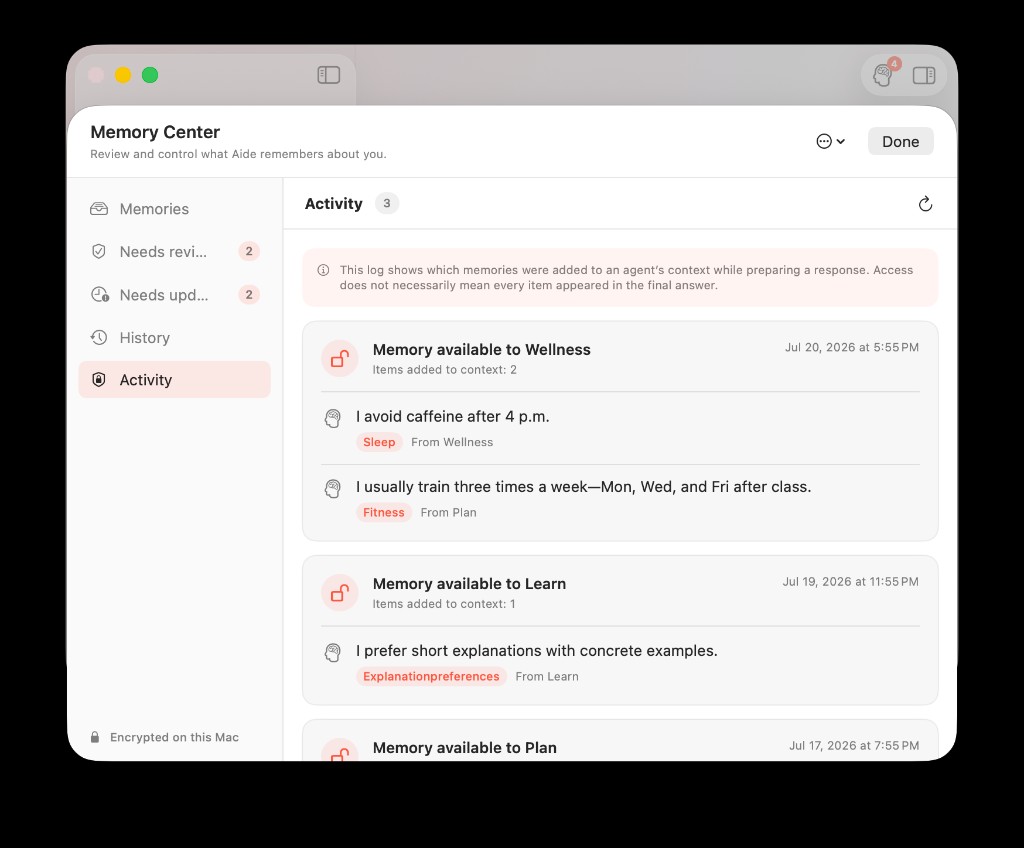Click 'Items added to context: 1' text
Viewport: 1024px width, 848px height.
pyautogui.click(x=444, y=604)
